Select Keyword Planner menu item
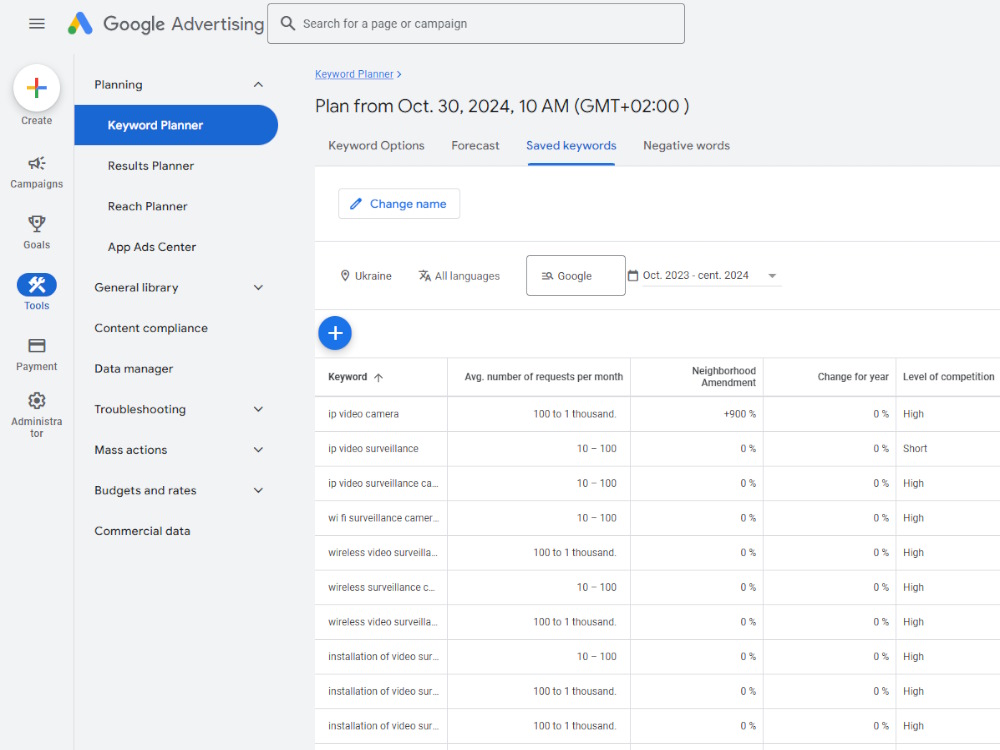This screenshot has width=1000, height=750. tap(176, 125)
